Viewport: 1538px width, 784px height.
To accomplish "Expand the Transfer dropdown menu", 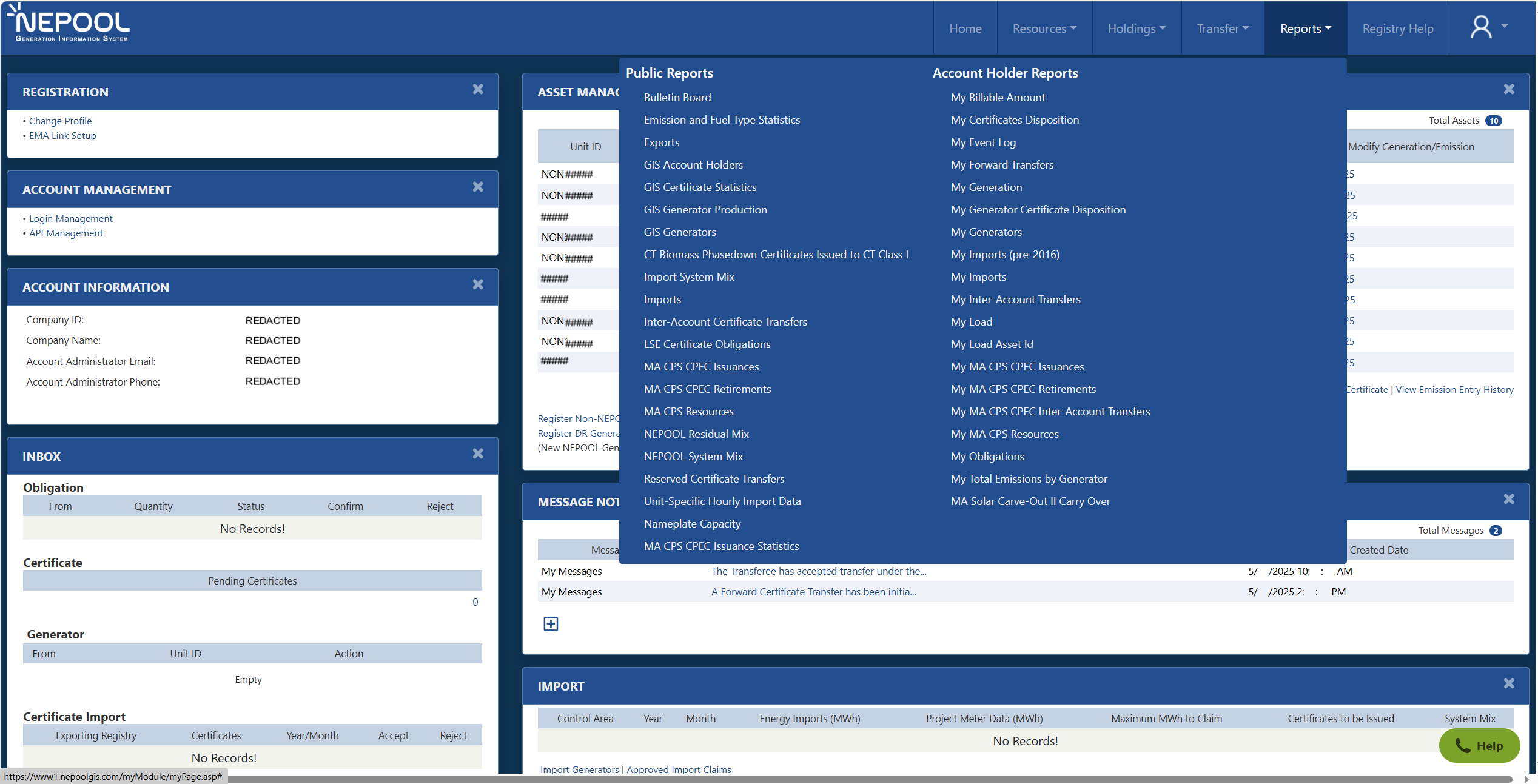I will (1222, 28).
